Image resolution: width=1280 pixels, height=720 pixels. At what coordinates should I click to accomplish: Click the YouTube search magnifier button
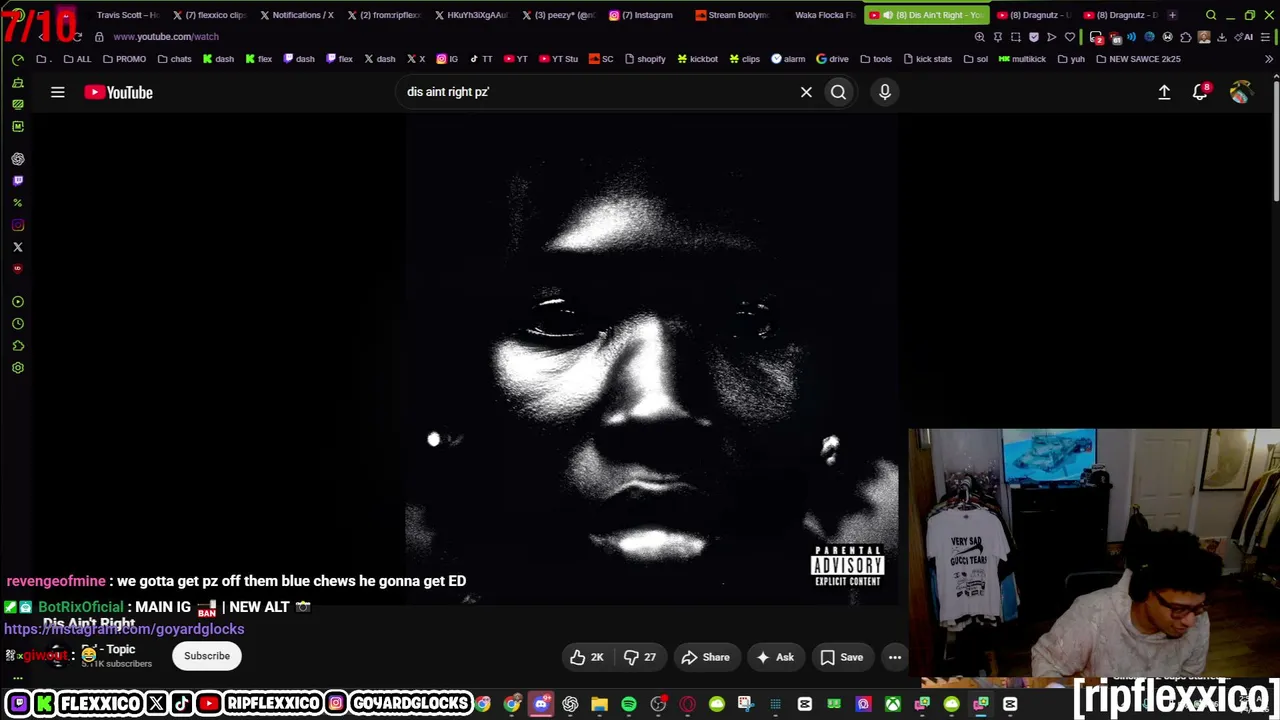point(838,92)
